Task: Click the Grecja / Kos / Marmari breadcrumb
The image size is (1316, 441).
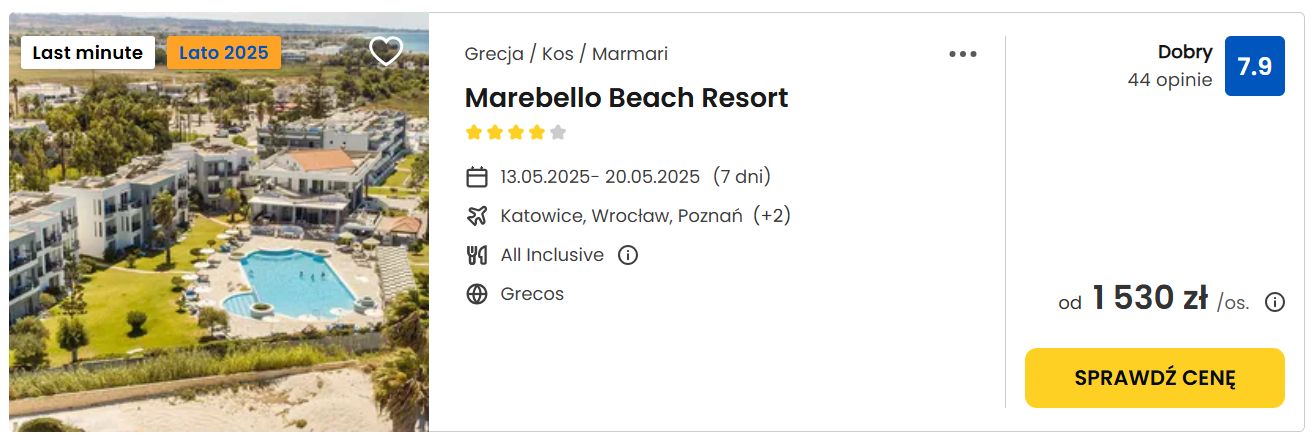Action: (566, 54)
